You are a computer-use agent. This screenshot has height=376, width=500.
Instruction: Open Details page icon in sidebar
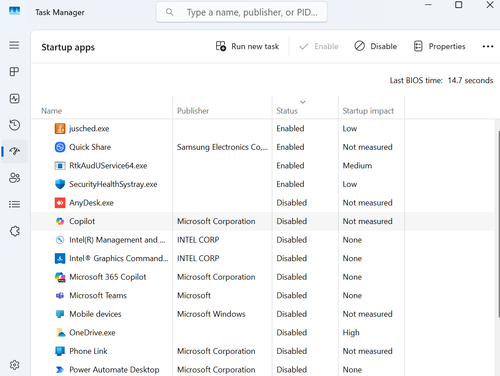click(x=14, y=204)
